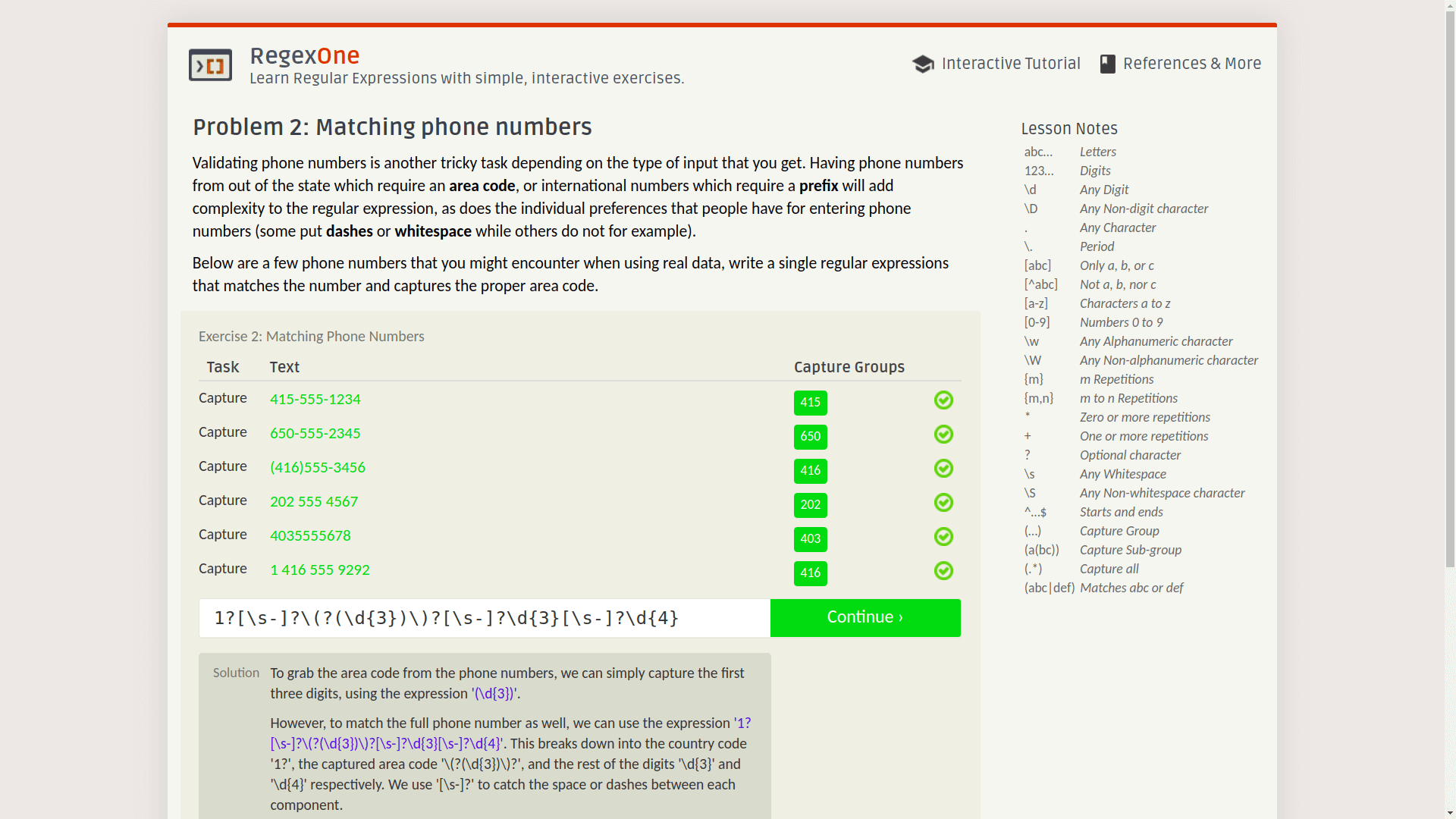This screenshot has width=1456, height=819.
Task: Click the checkmark icon for 202 555 4567
Action: (x=943, y=503)
